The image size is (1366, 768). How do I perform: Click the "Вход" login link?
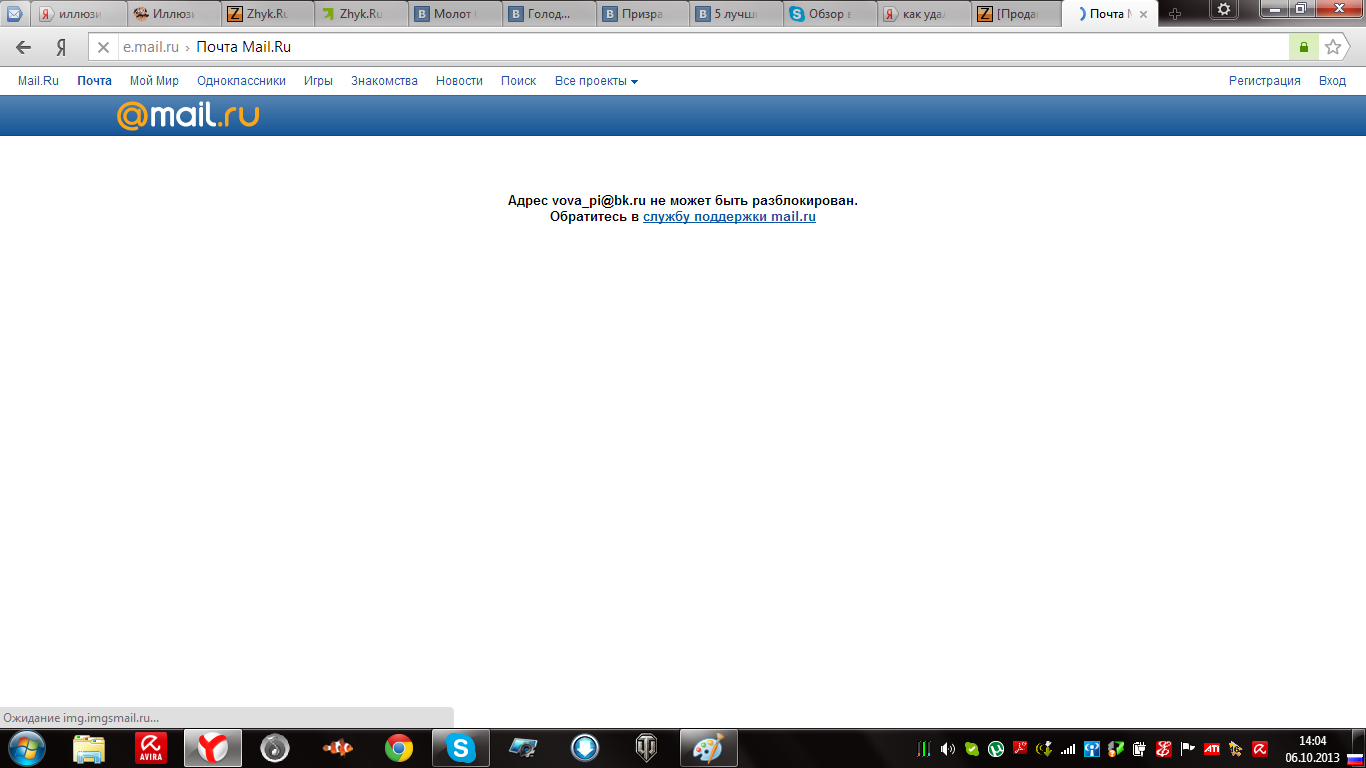(x=1332, y=81)
